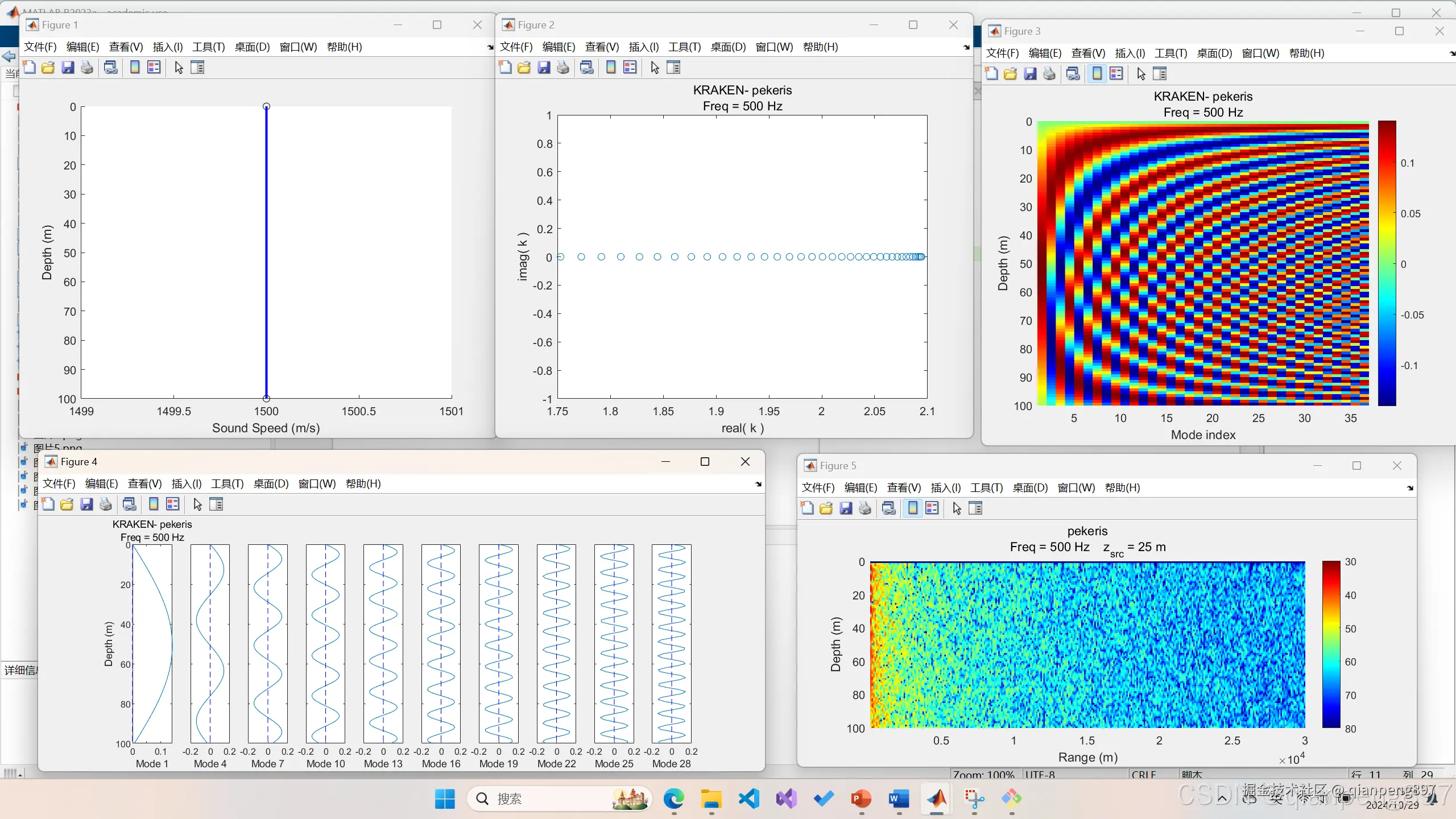Click the colorbar in Figure 5

[x=1331, y=644]
